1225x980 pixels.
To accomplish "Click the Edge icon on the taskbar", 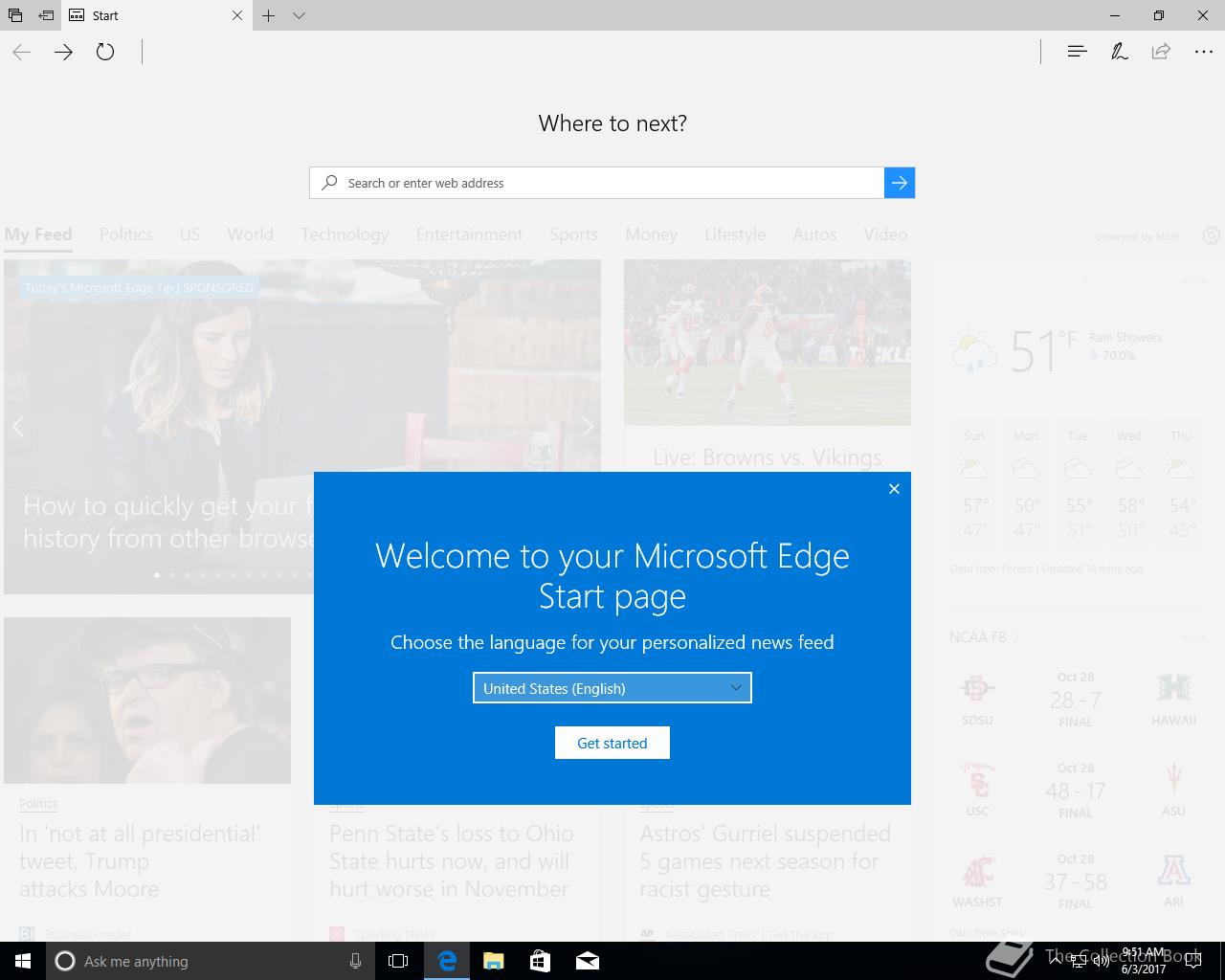I will [x=446, y=961].
